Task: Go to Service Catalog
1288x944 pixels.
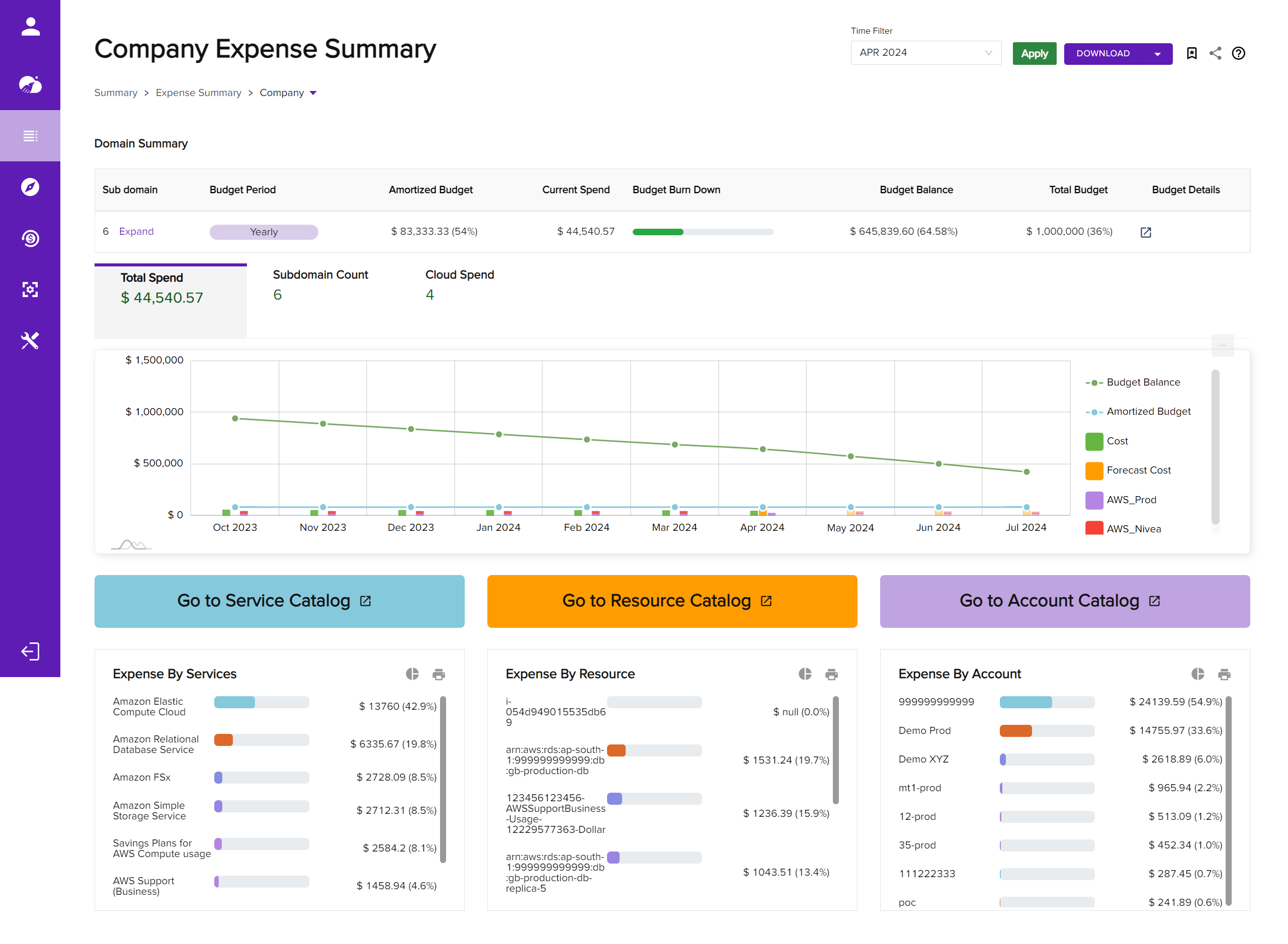Action: (x=279, y=601)
